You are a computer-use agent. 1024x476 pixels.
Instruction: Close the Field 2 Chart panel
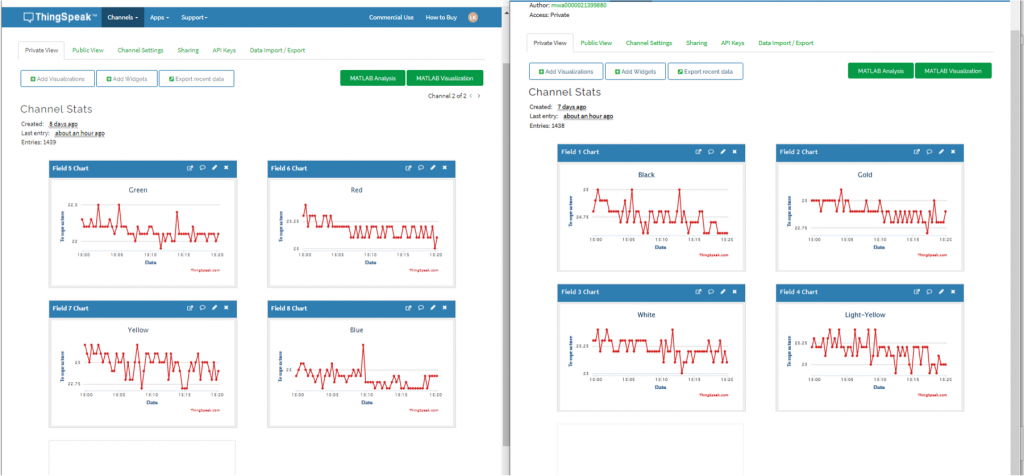[x=953, y=151]
